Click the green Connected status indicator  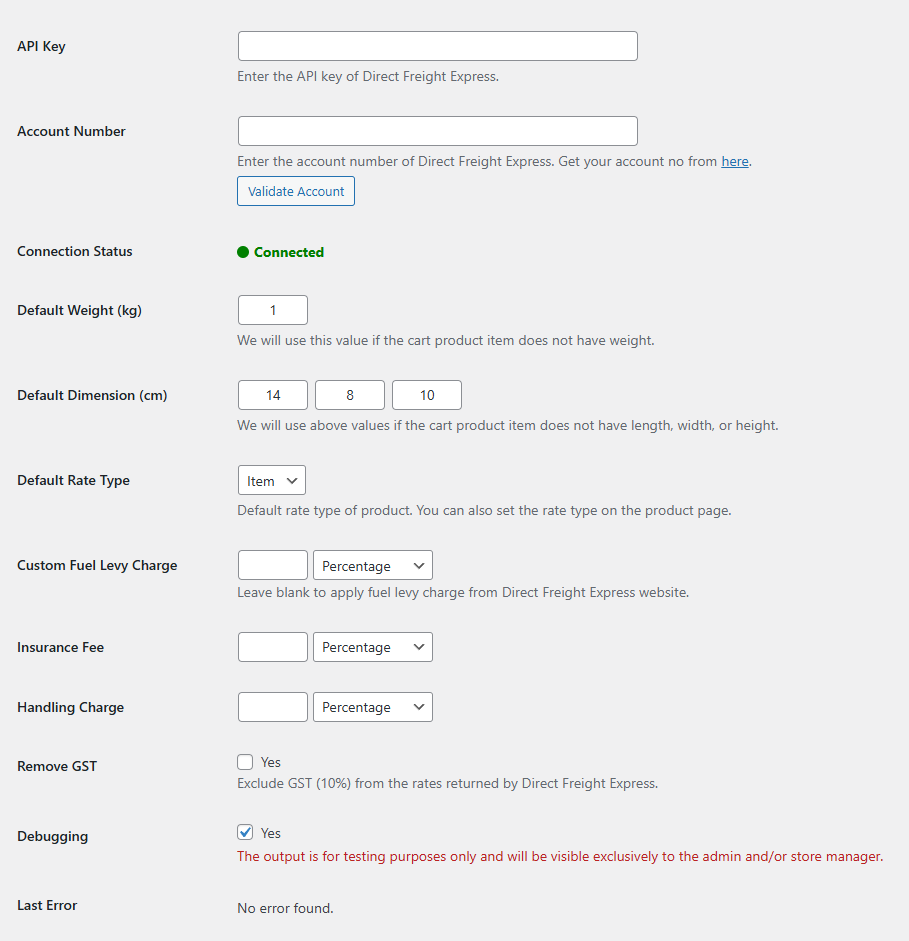tap(280, 252)
